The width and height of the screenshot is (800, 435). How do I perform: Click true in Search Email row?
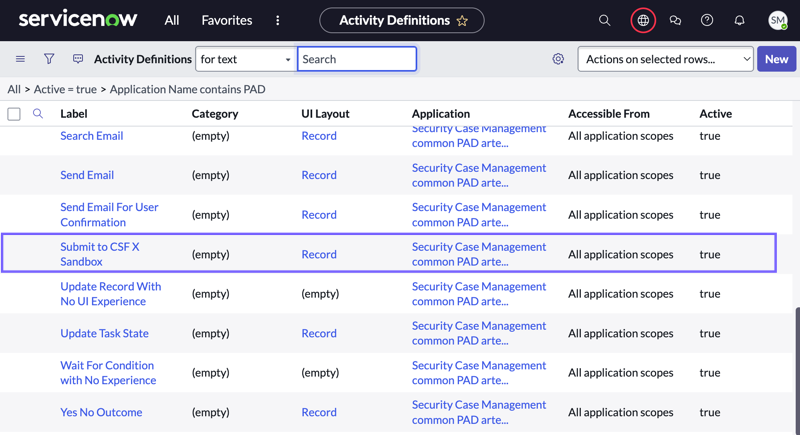710,136
